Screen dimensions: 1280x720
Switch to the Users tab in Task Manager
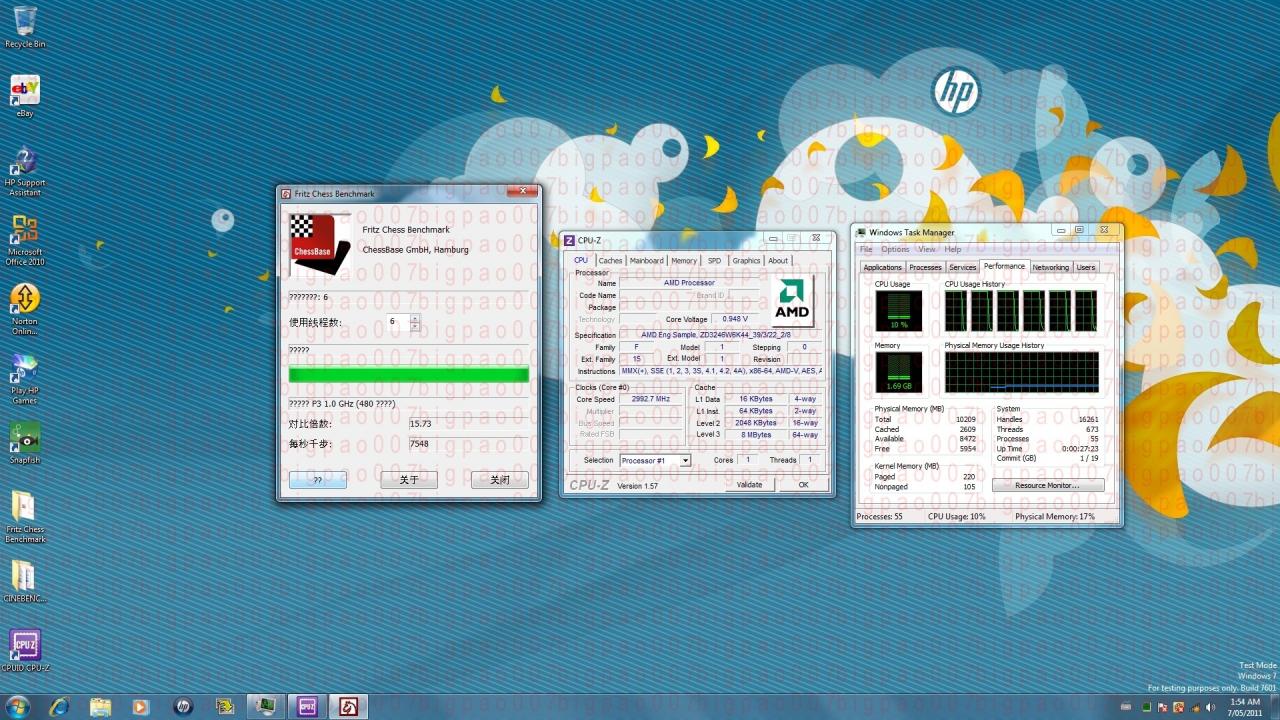(x=1086, y=267)
